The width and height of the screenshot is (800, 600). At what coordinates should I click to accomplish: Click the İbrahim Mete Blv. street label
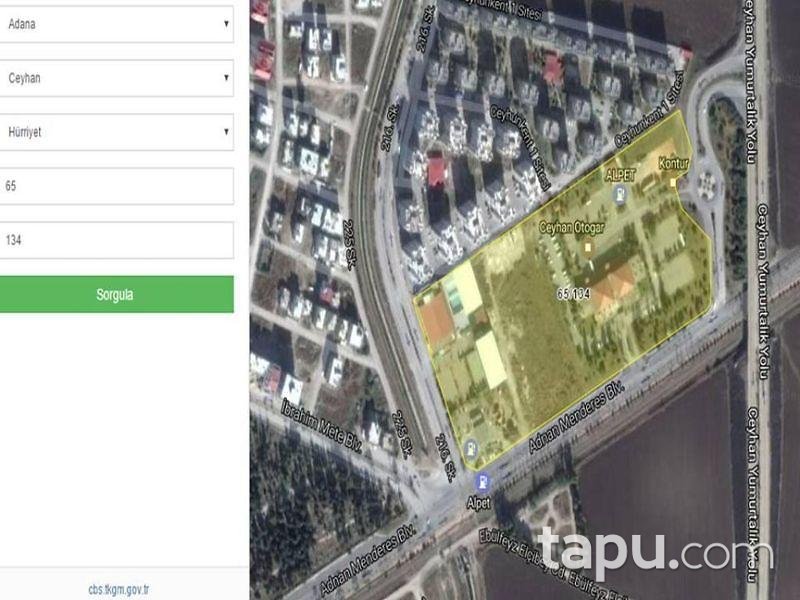point(321,425)
